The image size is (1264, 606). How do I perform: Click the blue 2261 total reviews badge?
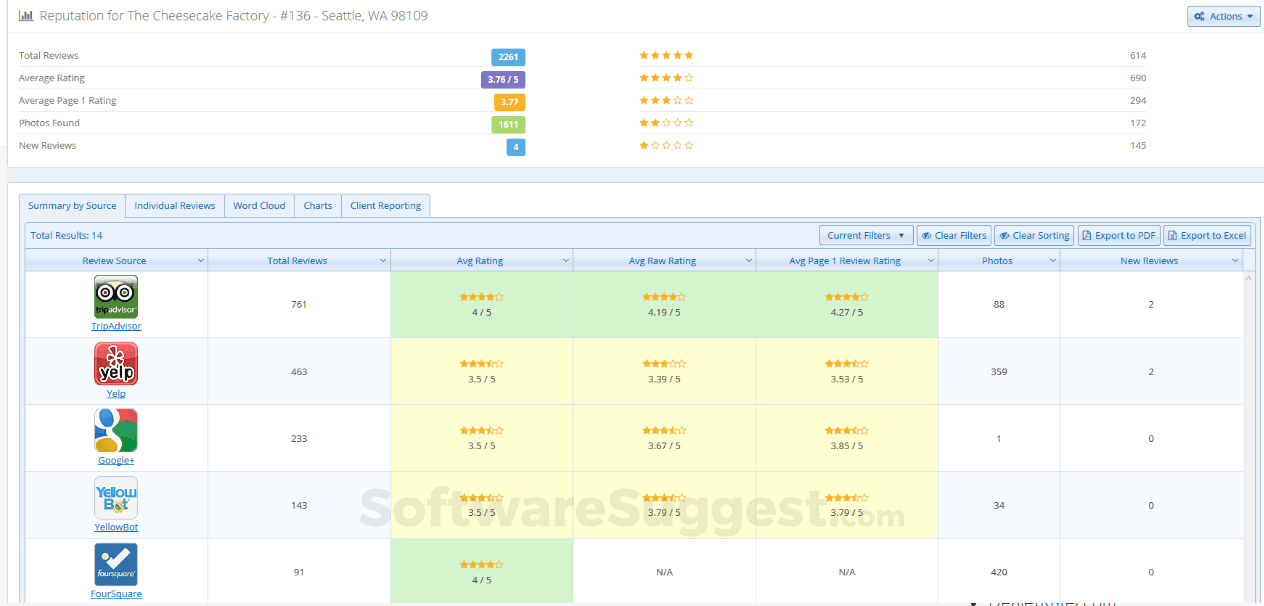pyautogui.click(x=508, y=57)
